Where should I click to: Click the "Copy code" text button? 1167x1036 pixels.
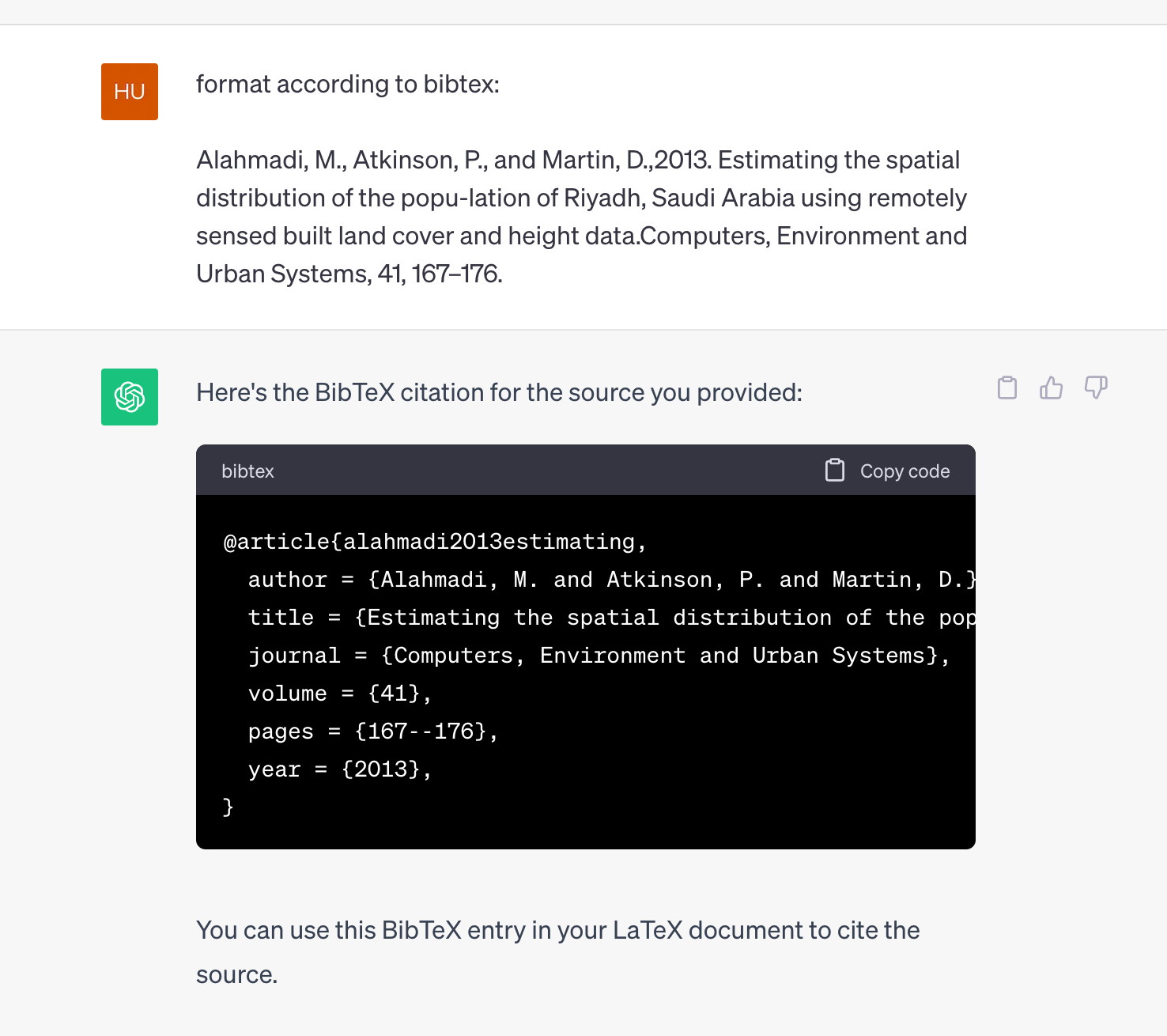click(905, 471)
